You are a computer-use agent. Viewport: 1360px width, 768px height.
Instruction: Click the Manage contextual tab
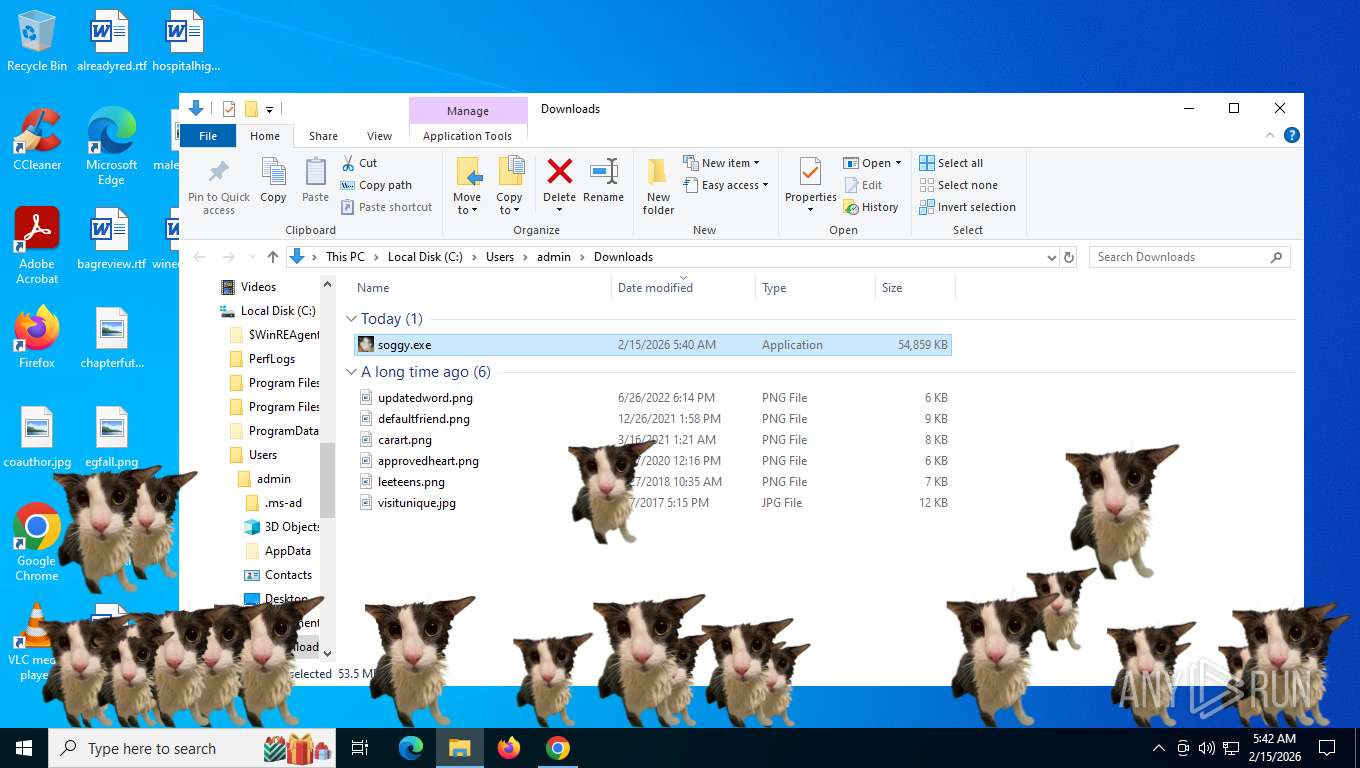[x=468, y=111]
